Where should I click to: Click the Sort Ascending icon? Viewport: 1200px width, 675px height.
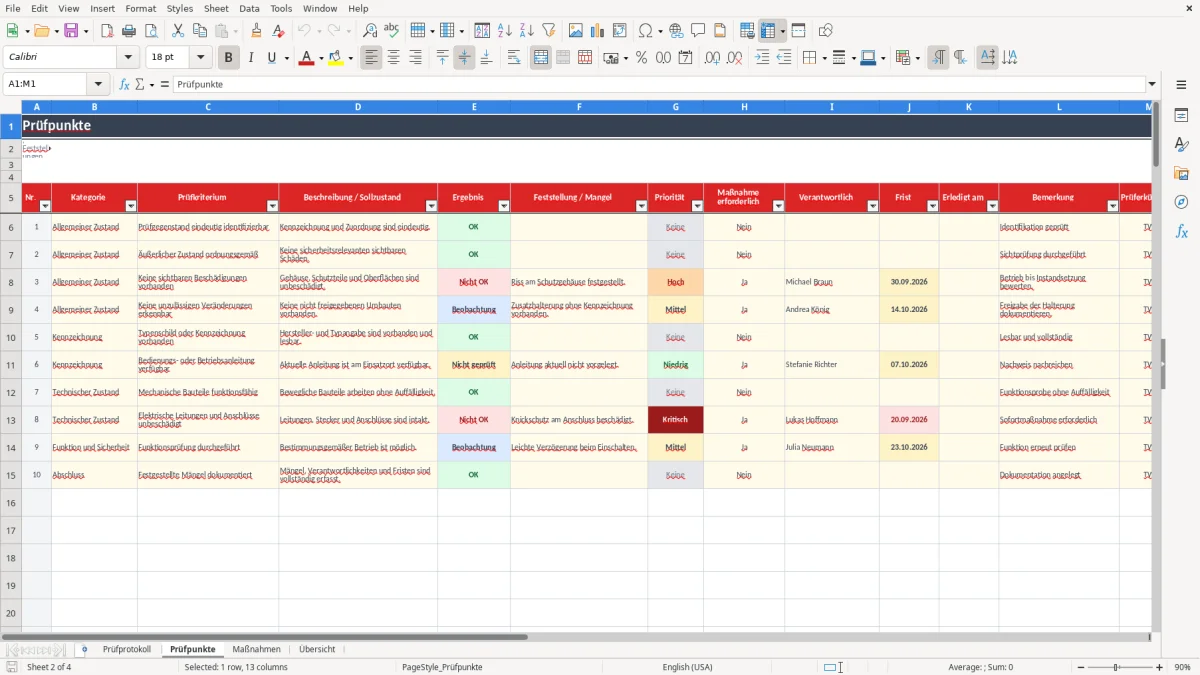505,31
